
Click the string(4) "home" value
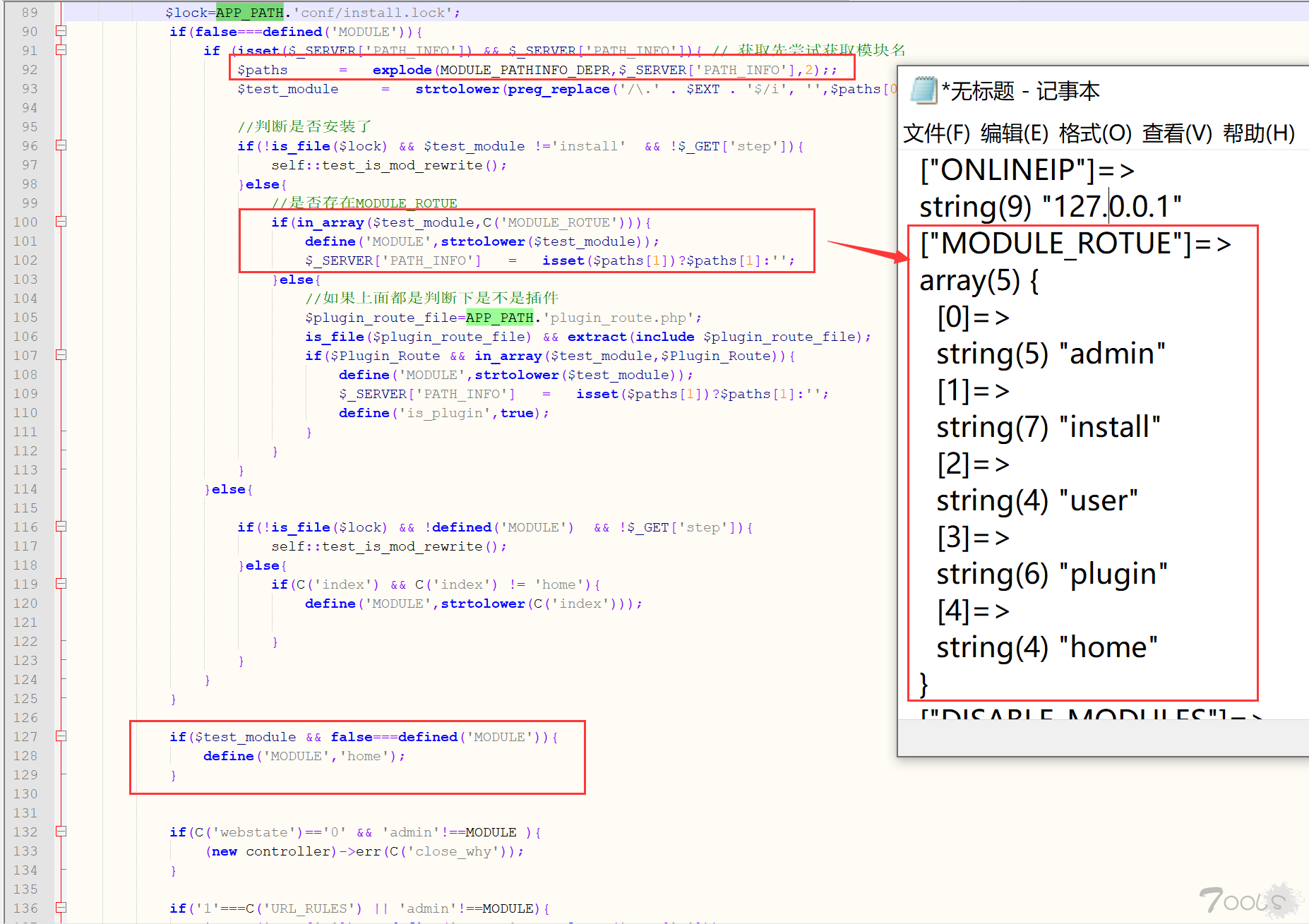click(x=1047, y=647)
